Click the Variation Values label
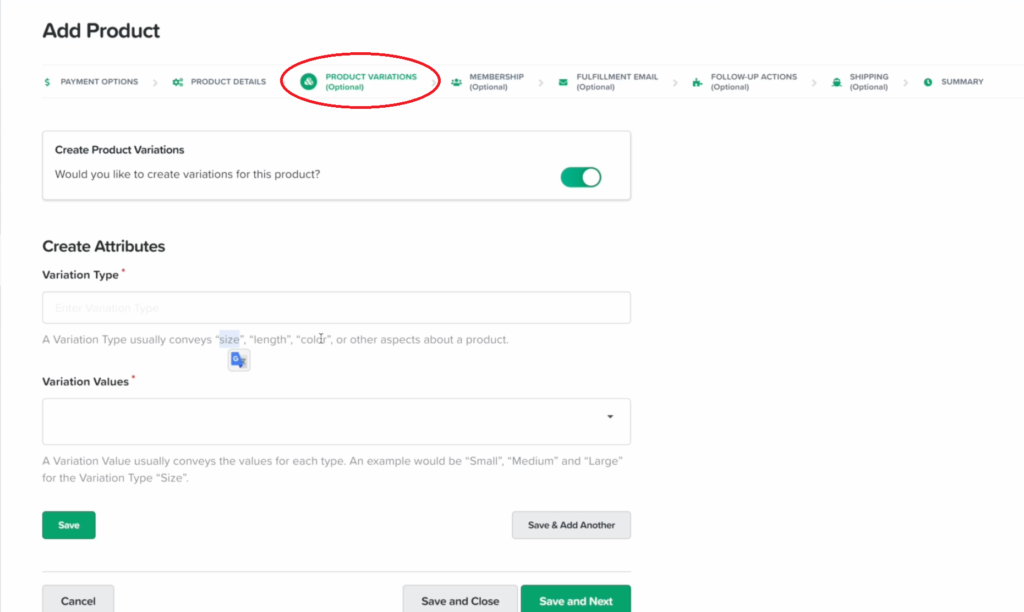This screenshot has width=1024, height=612. pyautogui.click(x=86, y=381)
